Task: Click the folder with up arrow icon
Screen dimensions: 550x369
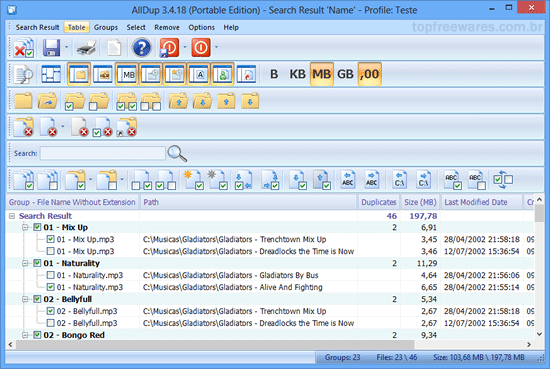Action: click(178, 101)
